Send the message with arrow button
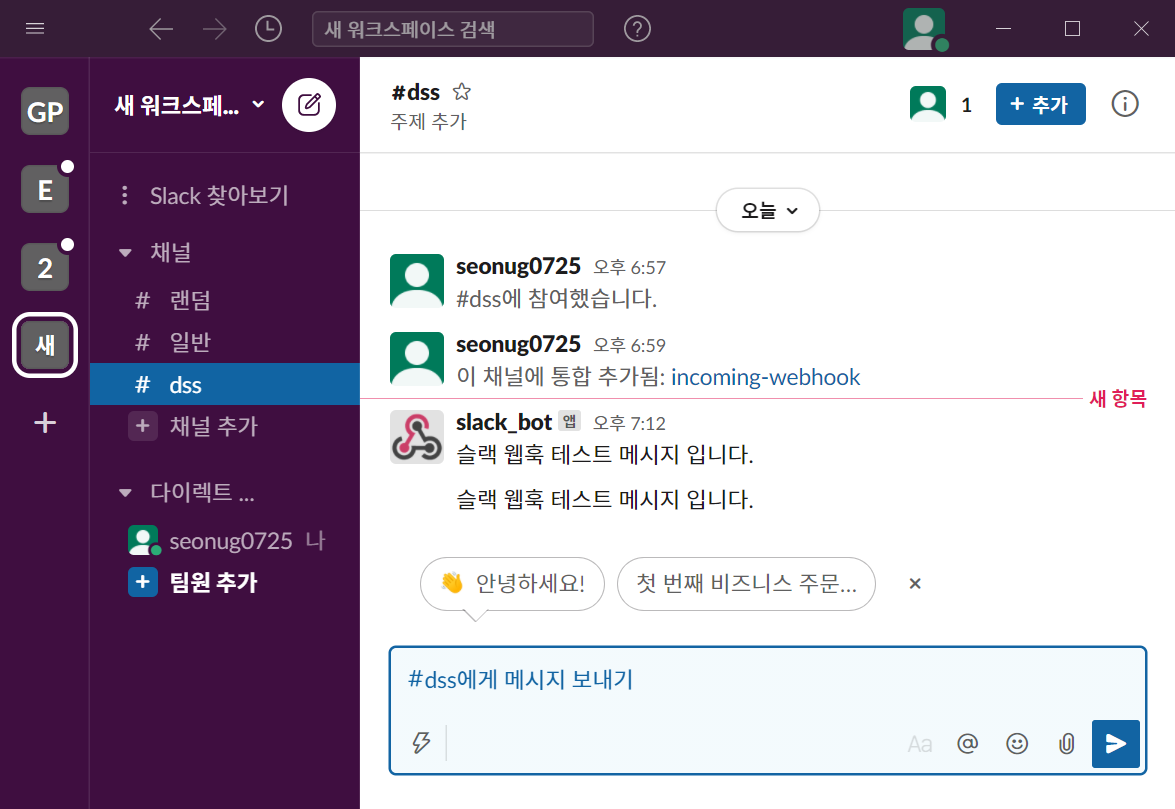The height and width of the screenshot is (809, 1175). tap(1115, 744)
